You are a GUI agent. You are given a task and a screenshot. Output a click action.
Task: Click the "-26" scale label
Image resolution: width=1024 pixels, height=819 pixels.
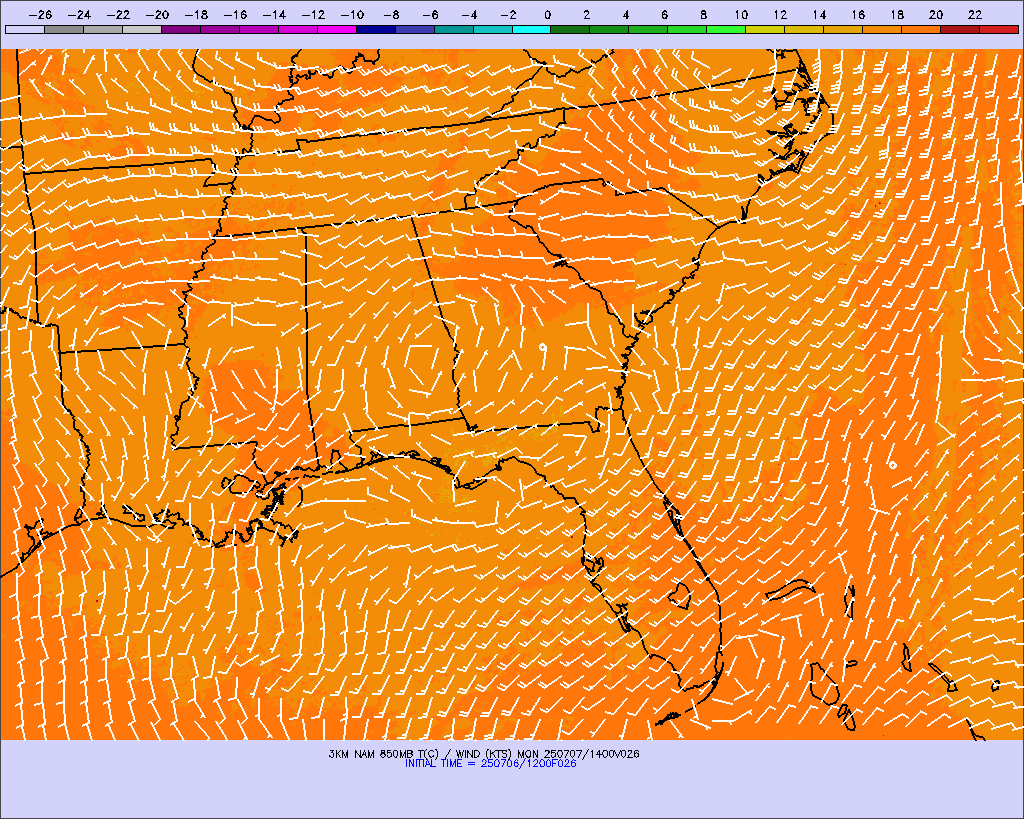click(x=40, y=14)
